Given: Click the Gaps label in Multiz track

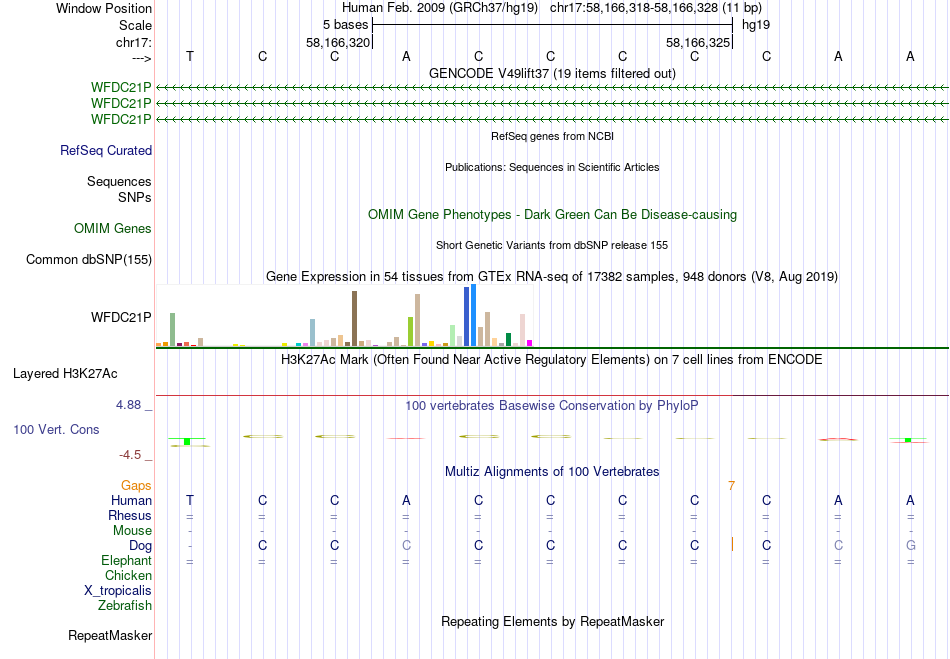Looking at the screenshot, I should point(136,486).
